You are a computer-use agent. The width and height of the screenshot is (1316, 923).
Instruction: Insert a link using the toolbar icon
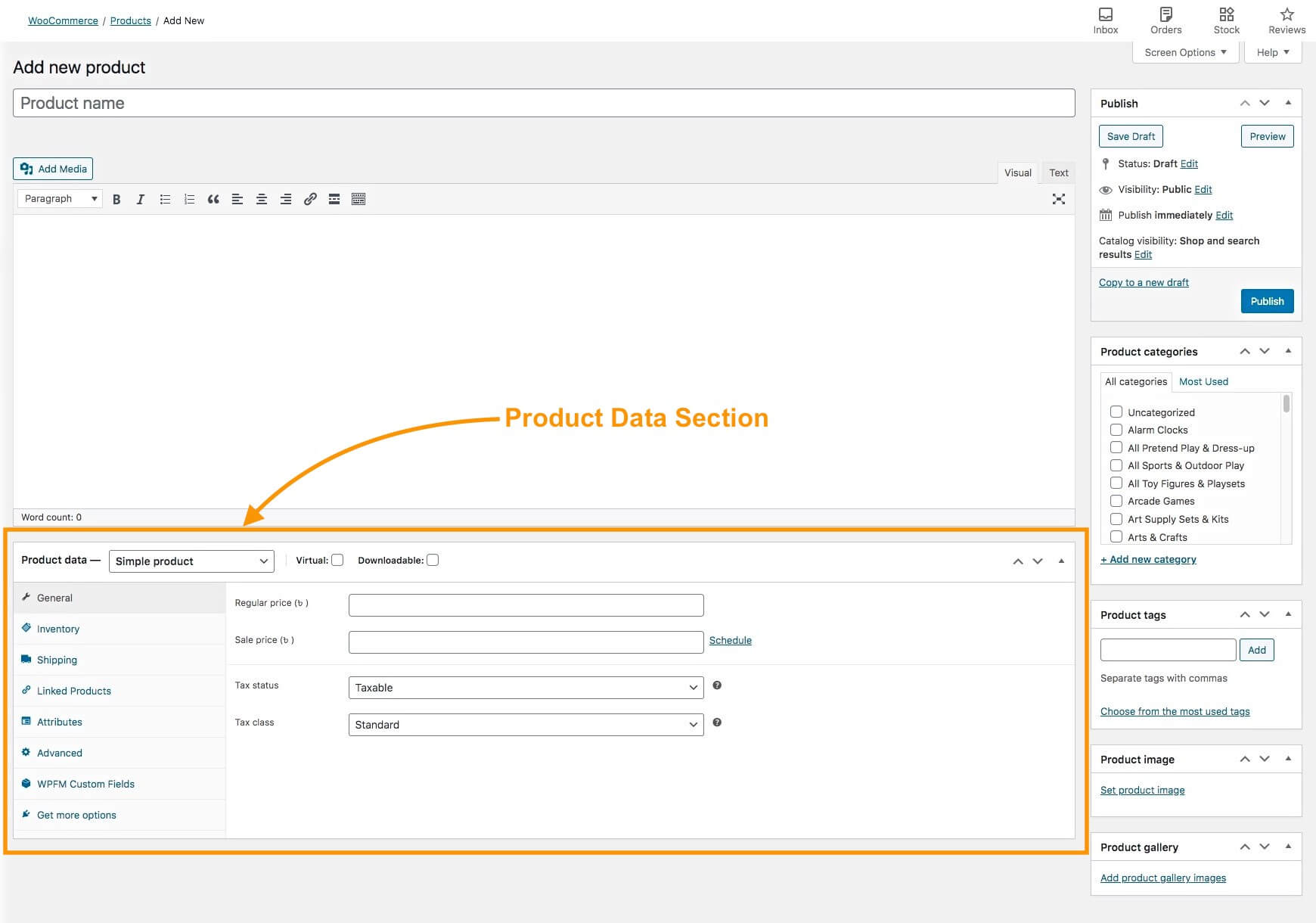[309, 199]
